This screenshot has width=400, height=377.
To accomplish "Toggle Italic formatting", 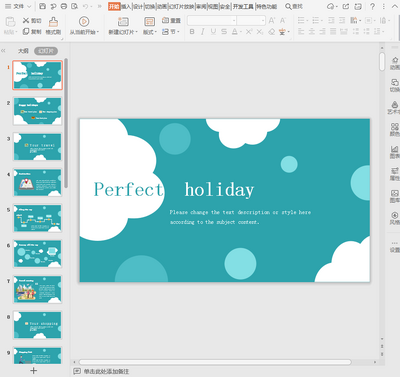I will (203, 32).
